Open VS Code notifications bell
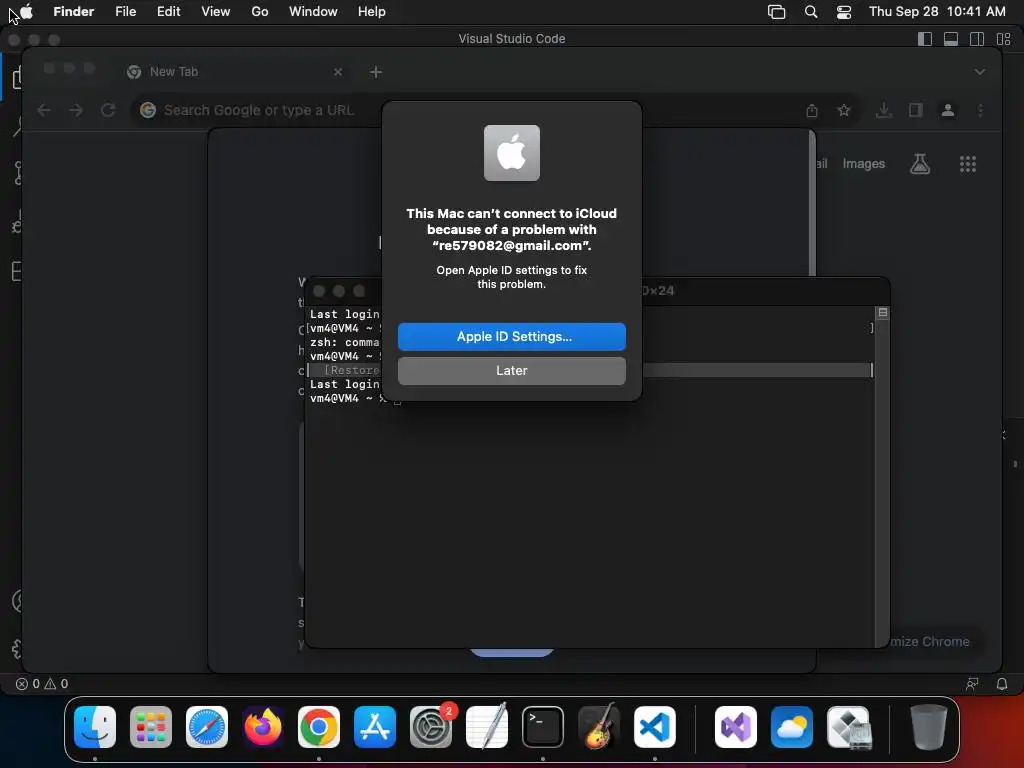The height and width of the screenshot is (768, 1024). (1001, 684)
